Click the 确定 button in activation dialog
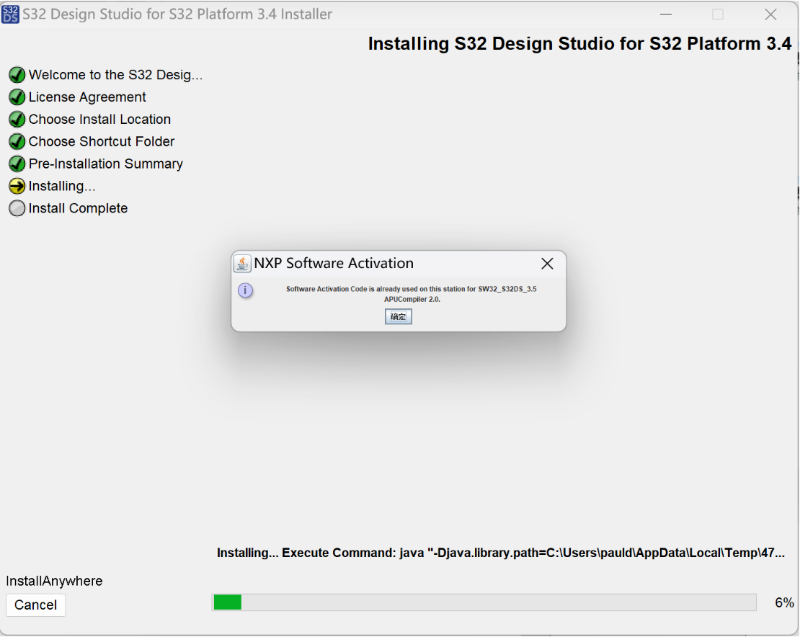This screenshot has height=637, width=800. (x=398, y=317)
